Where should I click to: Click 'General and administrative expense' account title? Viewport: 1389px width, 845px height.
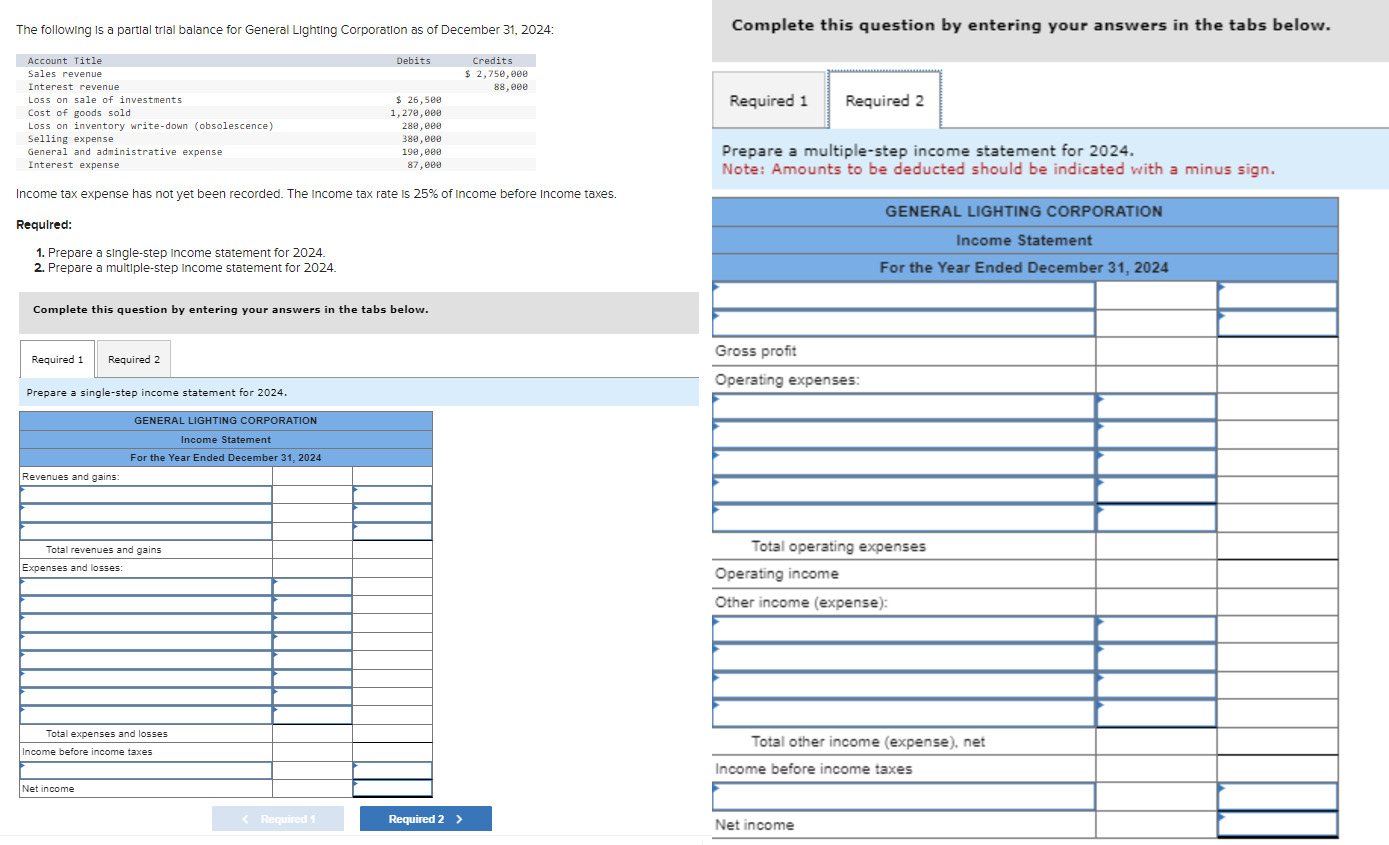[x=125, y=152]
